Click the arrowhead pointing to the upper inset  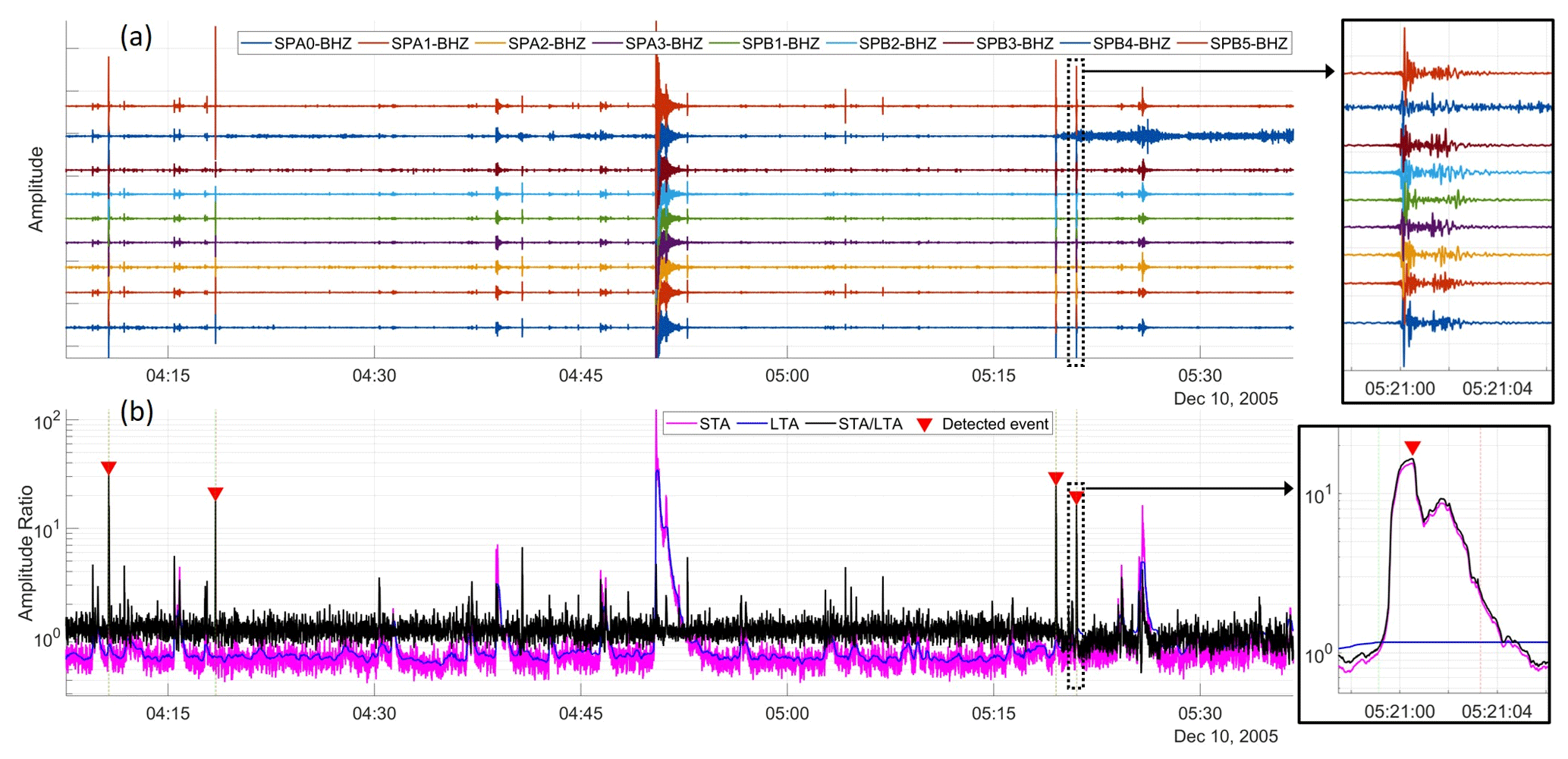(1329, 71)
